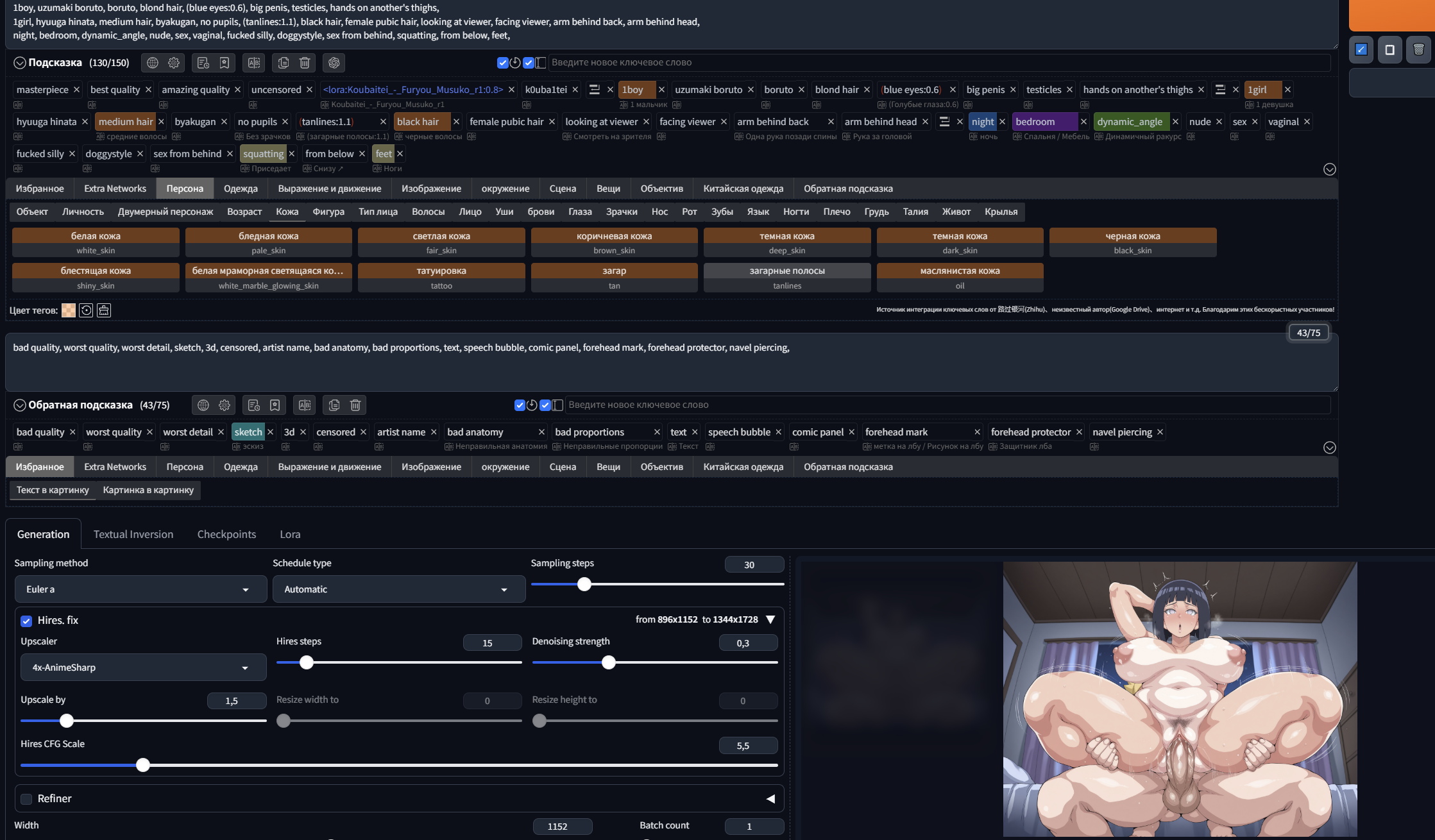1435x840 pixels.
Task: Open Одежда tab in the Подсказка panel
Action: tap(241, 189)
